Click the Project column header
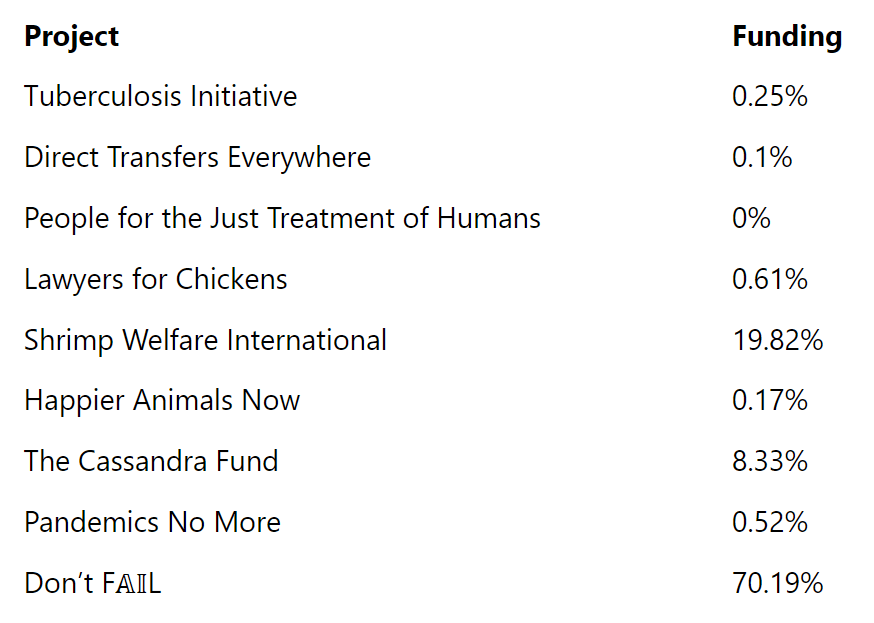 point(71,37)
